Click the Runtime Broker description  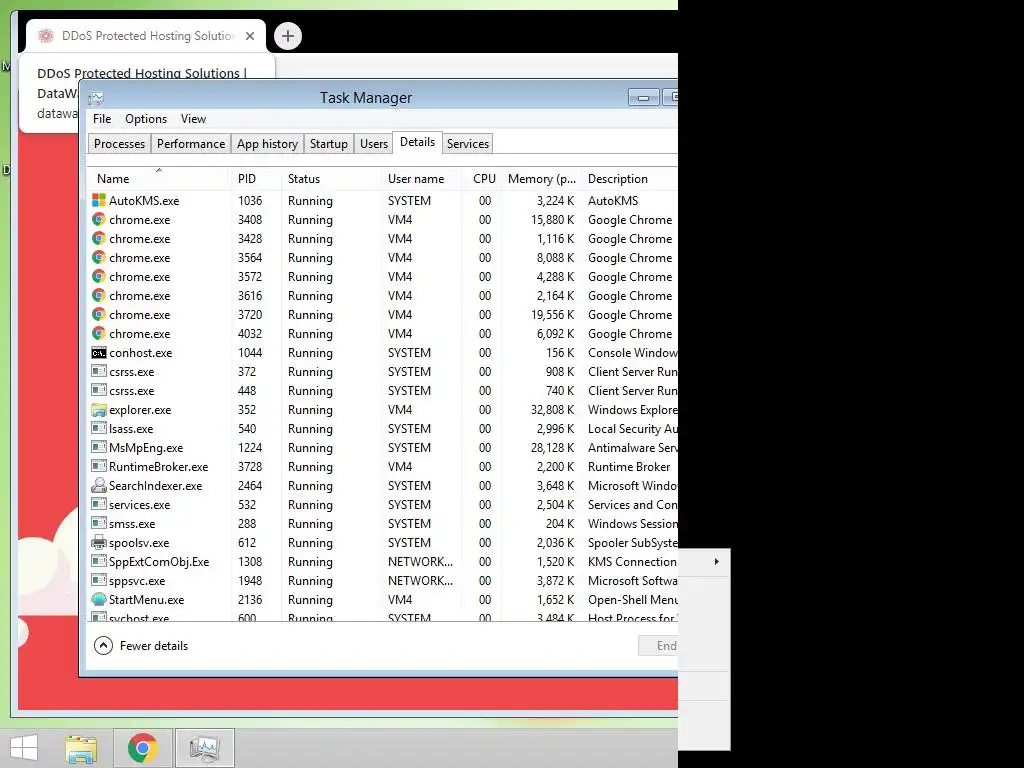tap(629, 466)
